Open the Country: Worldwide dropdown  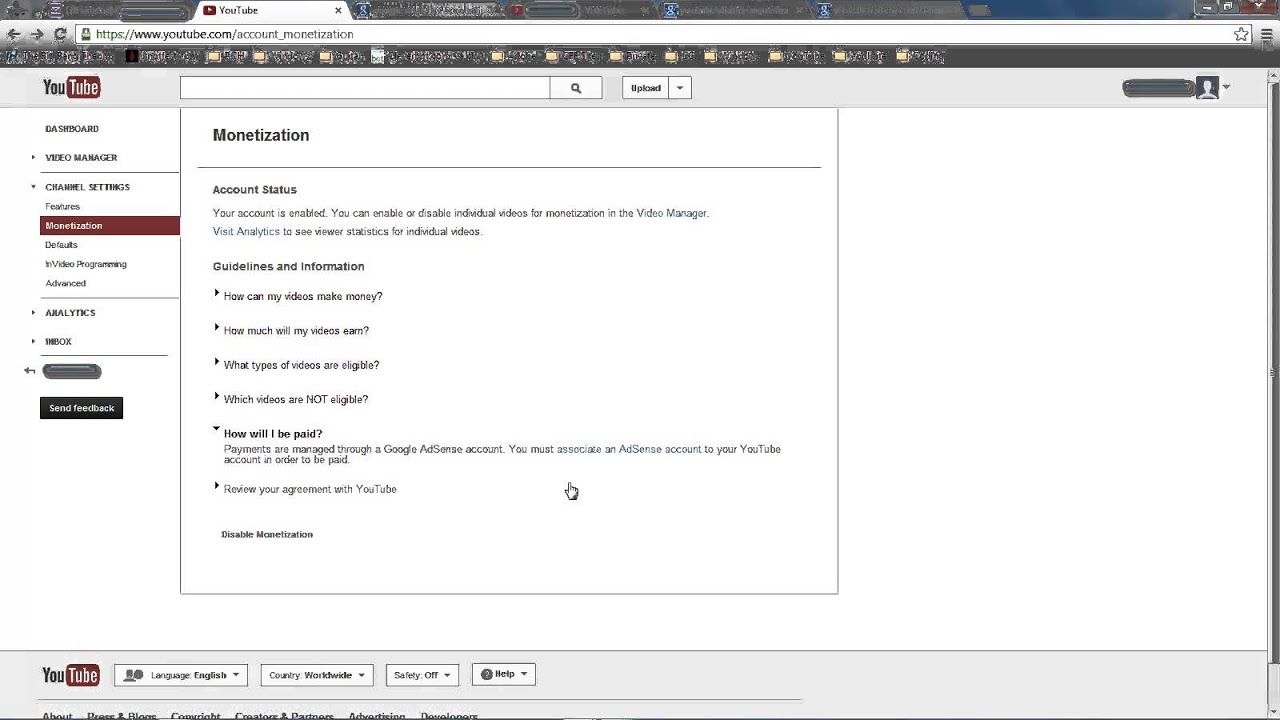pyautogui.click(x=317, y=675)
